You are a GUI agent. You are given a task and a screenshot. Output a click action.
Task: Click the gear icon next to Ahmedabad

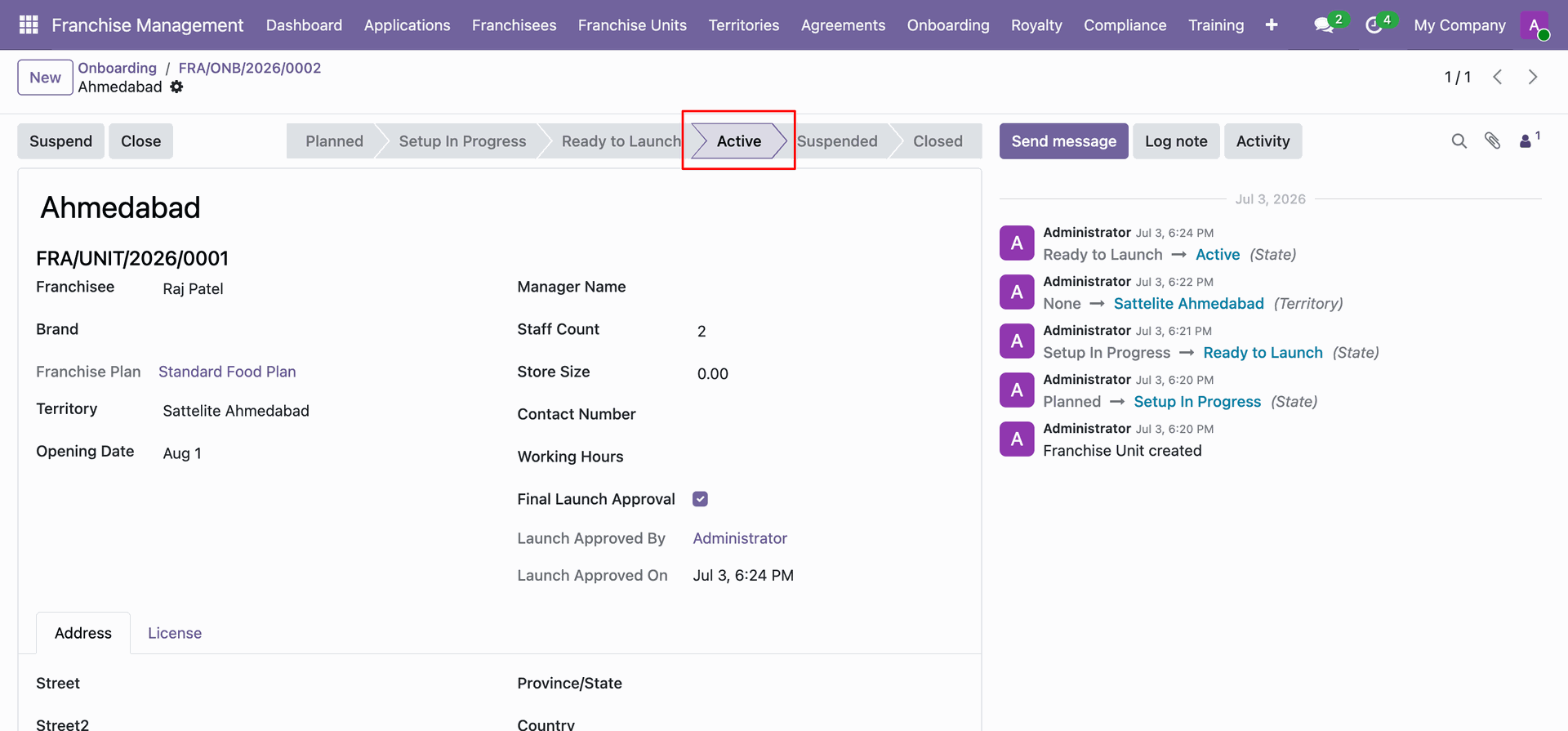(x=176, y=87)
